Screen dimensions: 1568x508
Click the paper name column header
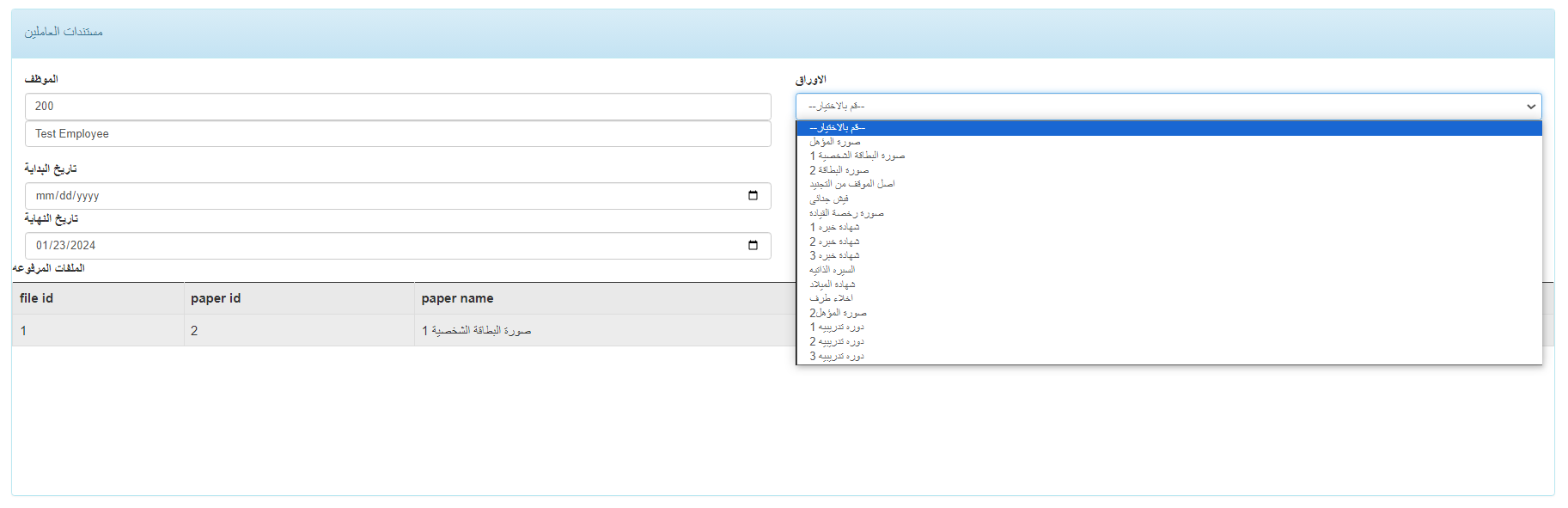(x=457, y=298)
